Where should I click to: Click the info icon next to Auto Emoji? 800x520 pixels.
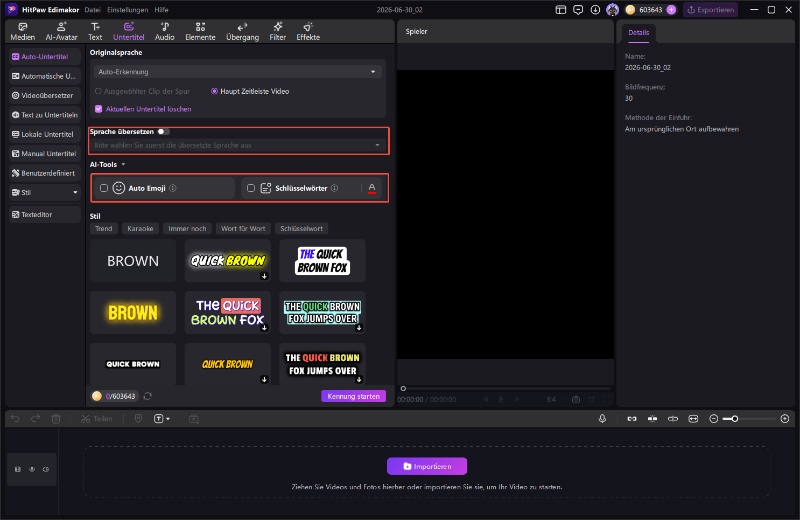pos(173,188)
